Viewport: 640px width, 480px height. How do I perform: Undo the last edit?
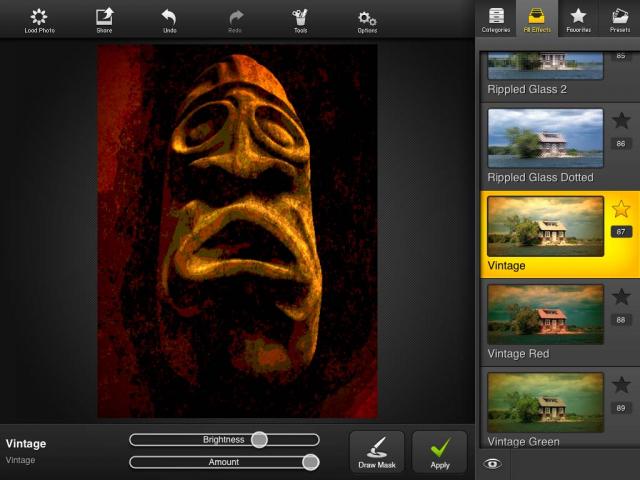[x=168, y=19]
